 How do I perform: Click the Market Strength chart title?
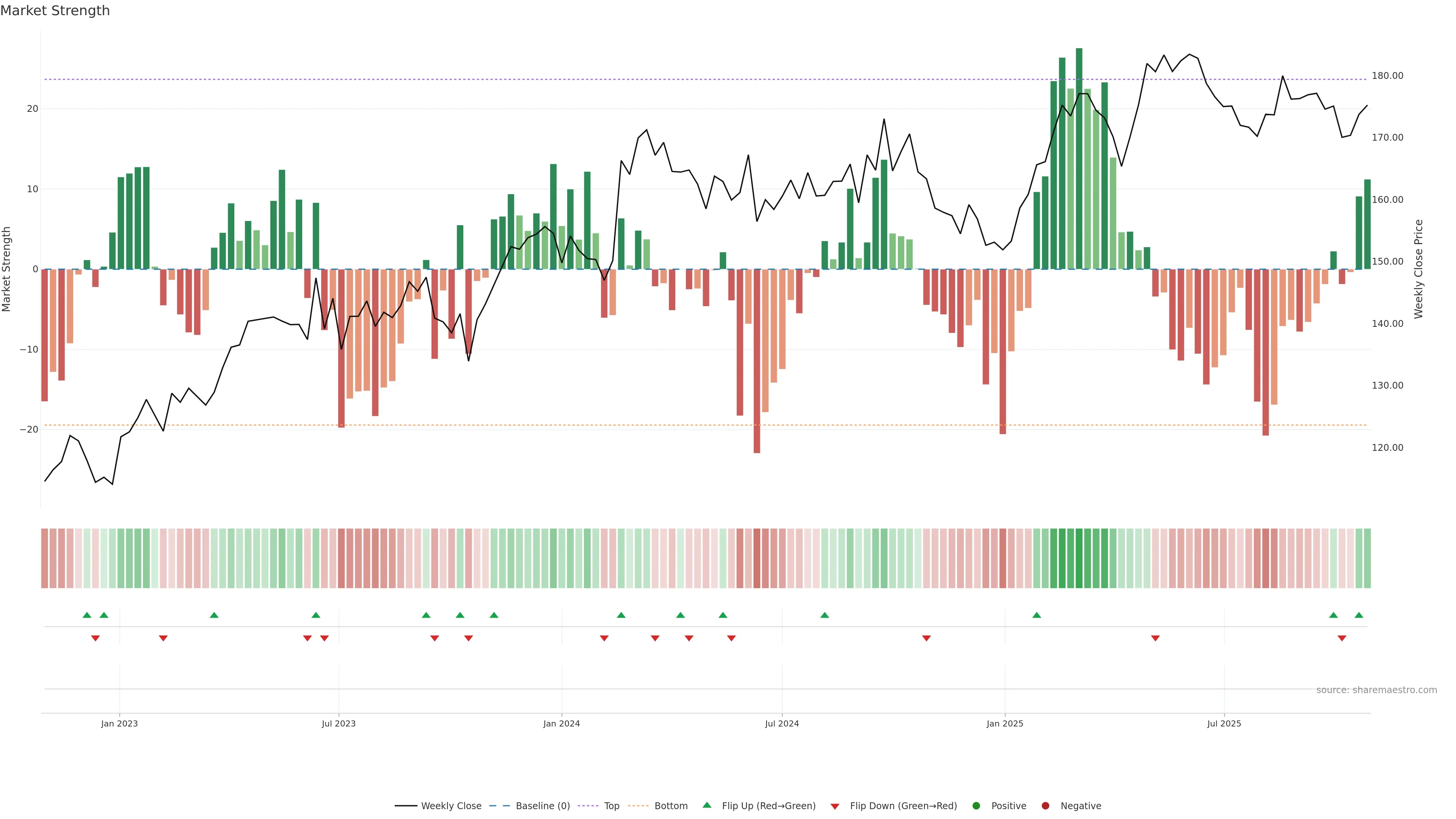[x=55, y=11]
